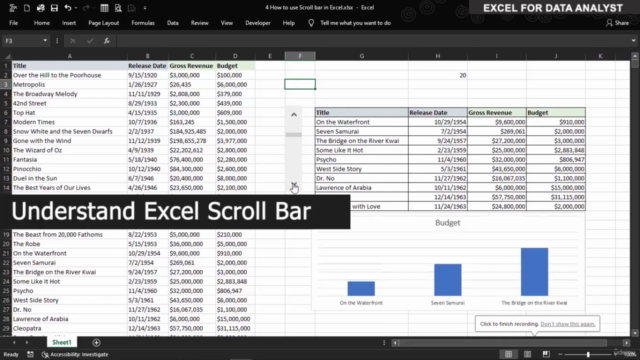Click the Undo arrow icon
This screenshot has width=640, height=360.
68,8
